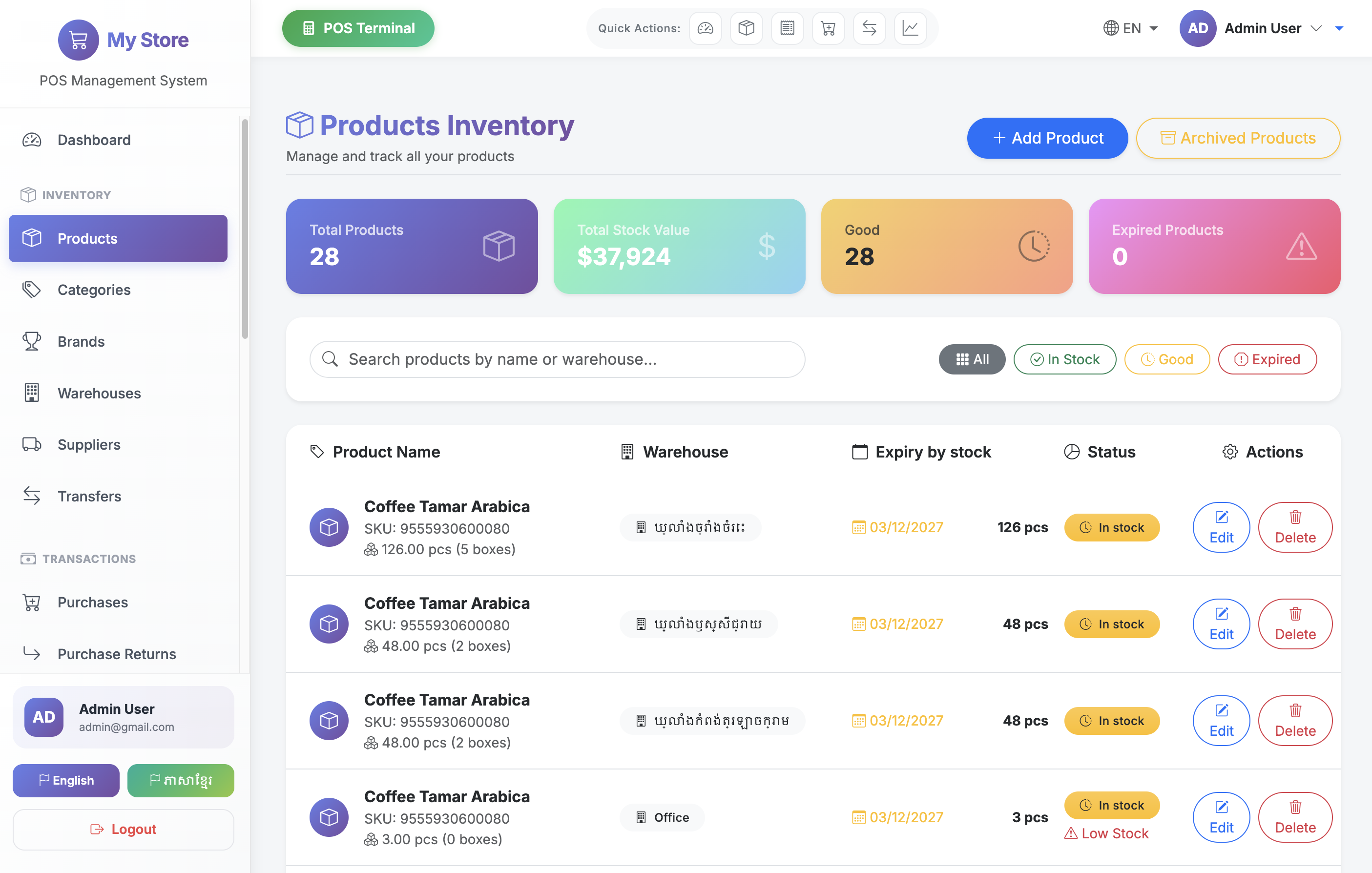Show only Good products filter

pos(1167,359)
